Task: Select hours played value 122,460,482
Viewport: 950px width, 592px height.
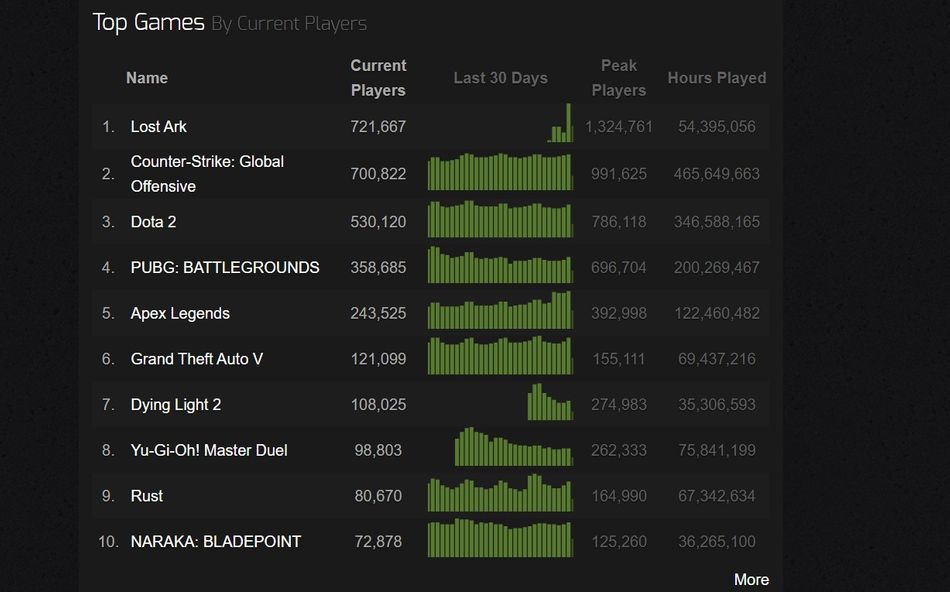Action: coord(717,313)
